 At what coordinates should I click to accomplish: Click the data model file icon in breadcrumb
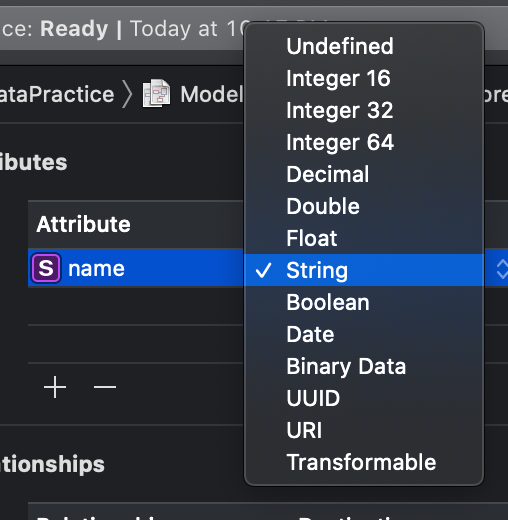(156, 93)
